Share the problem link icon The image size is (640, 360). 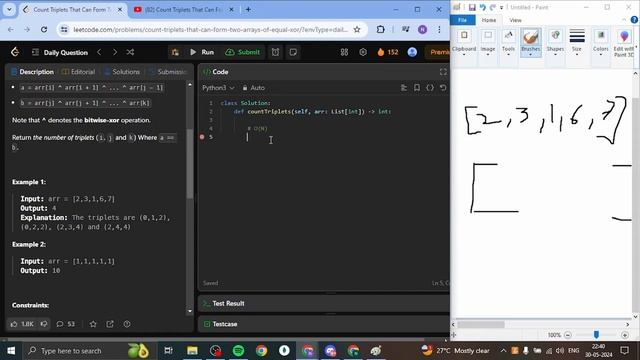pos(110,324)
